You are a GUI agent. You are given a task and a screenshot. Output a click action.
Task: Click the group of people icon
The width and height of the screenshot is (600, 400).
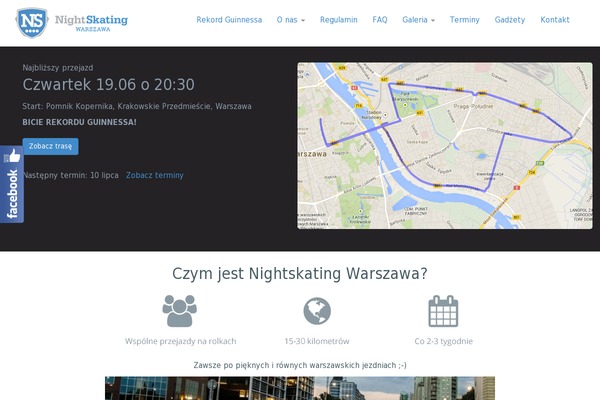[179, 311]
